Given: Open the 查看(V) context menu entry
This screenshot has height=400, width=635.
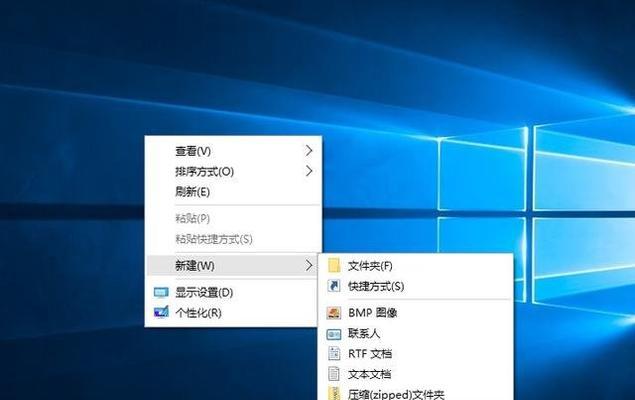Looking at the screenshot, I should 233,151.
